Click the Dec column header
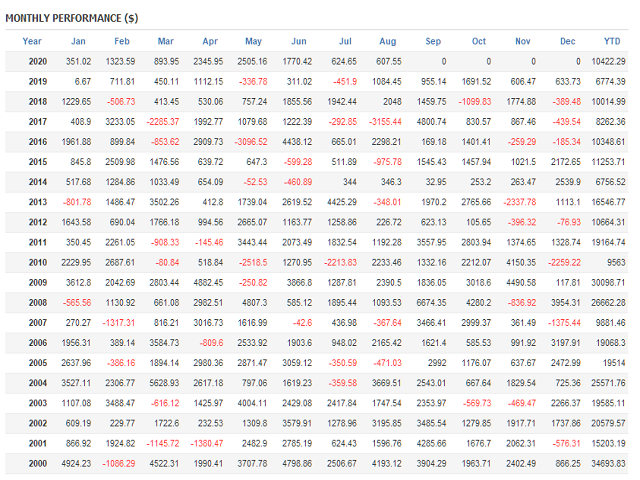 (x=568, y=41)
